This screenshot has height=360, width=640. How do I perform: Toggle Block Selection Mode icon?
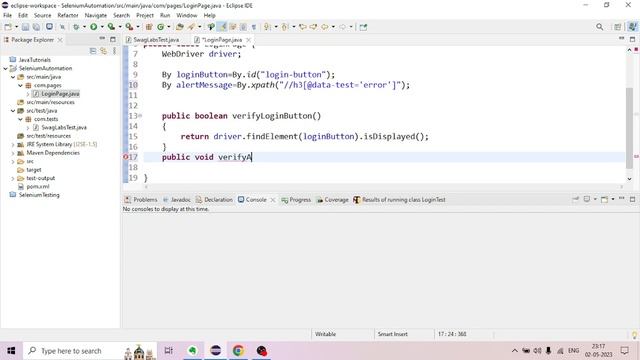click(243, 27)
